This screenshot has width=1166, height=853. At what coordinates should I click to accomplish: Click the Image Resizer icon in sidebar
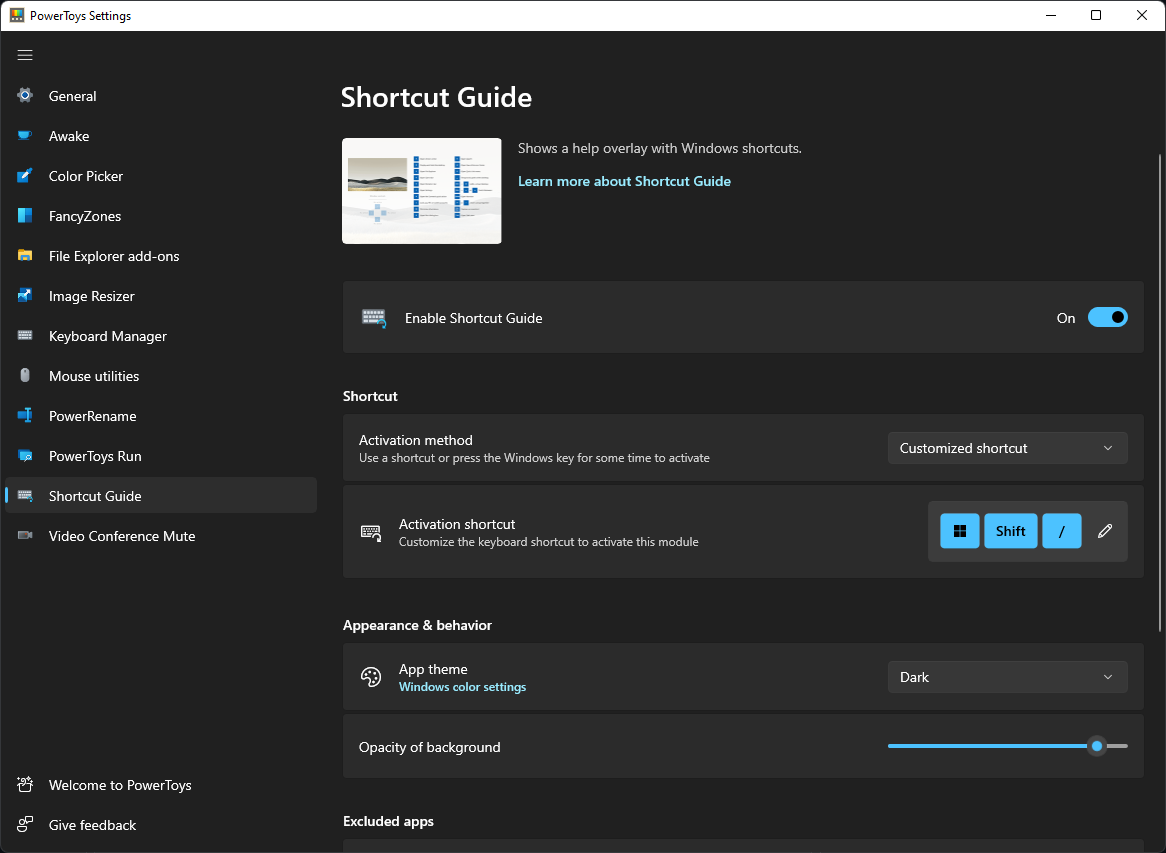pos(24,296)
